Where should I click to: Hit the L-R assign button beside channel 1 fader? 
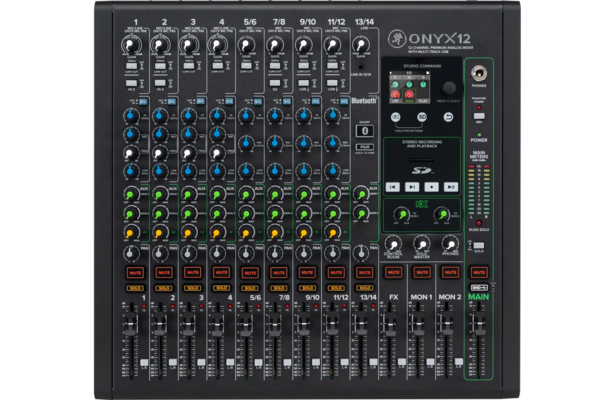click(144, 362)
